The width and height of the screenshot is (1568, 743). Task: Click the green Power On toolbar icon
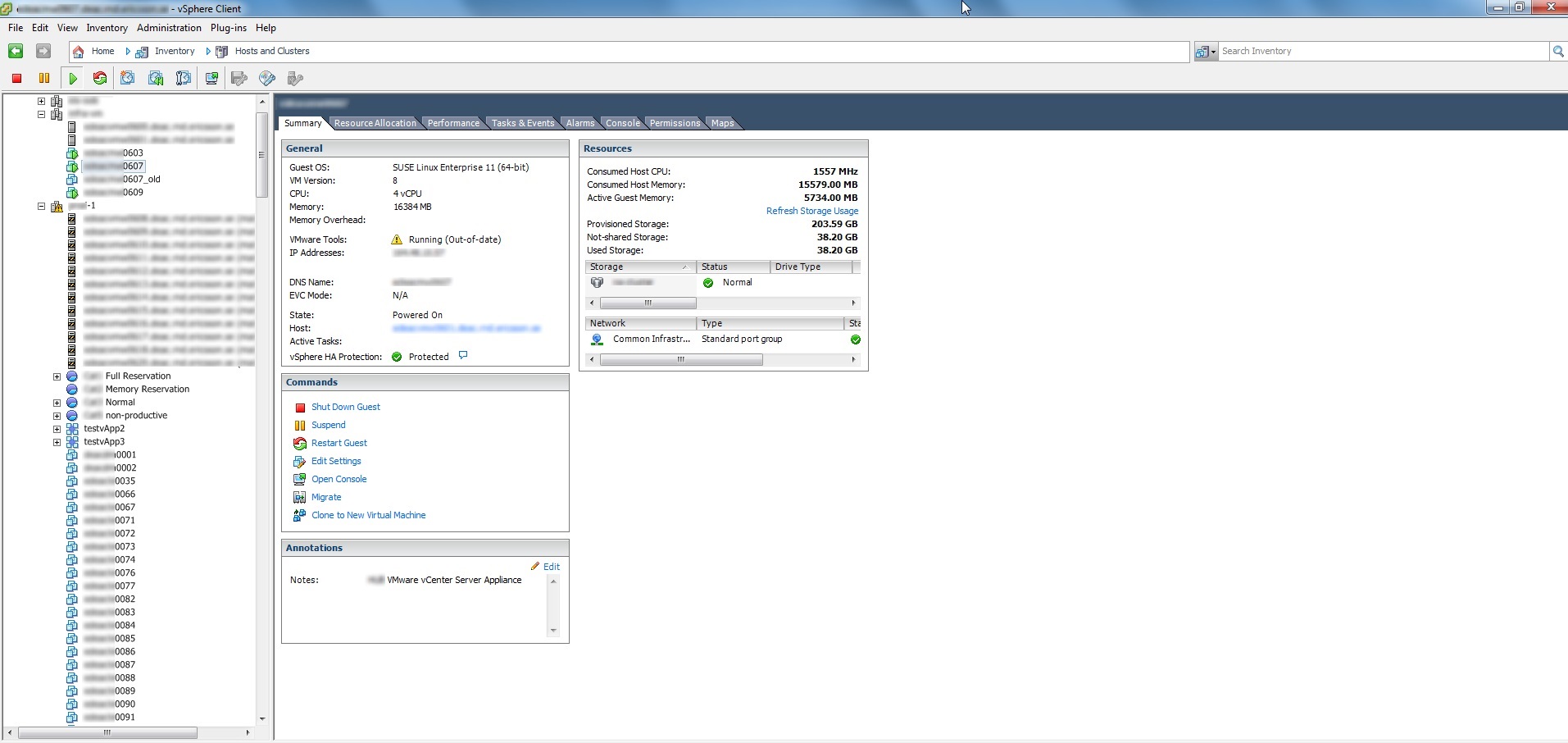[73, 78]
